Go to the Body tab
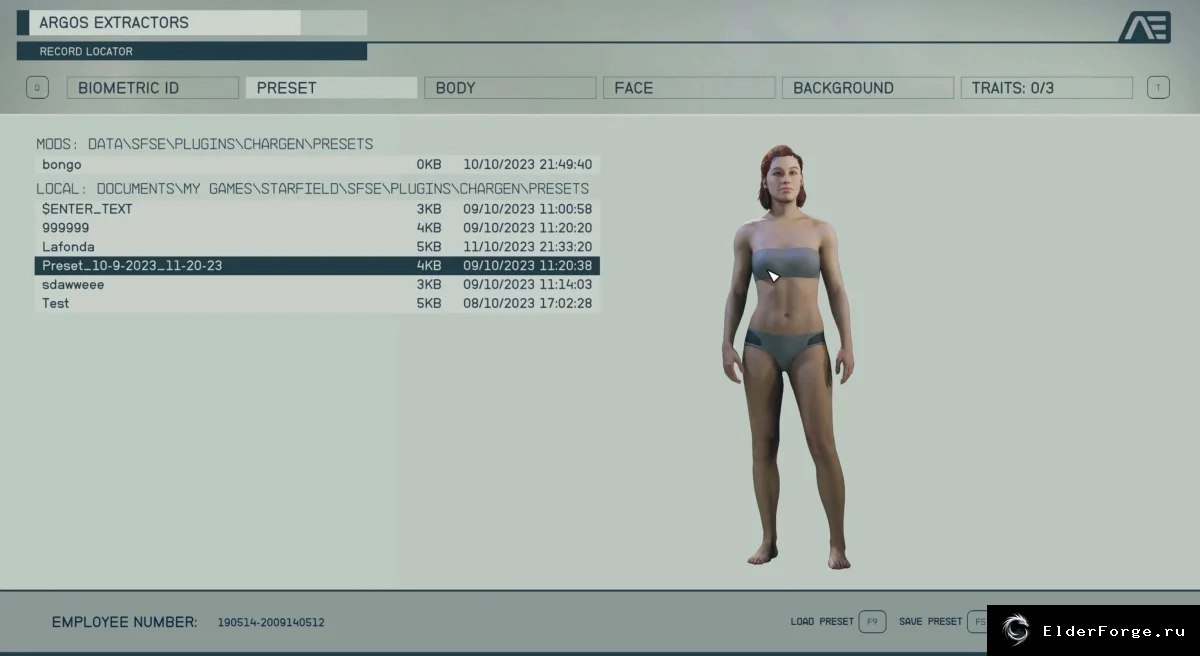This screenshot has width=1200, height=656. 510,88
